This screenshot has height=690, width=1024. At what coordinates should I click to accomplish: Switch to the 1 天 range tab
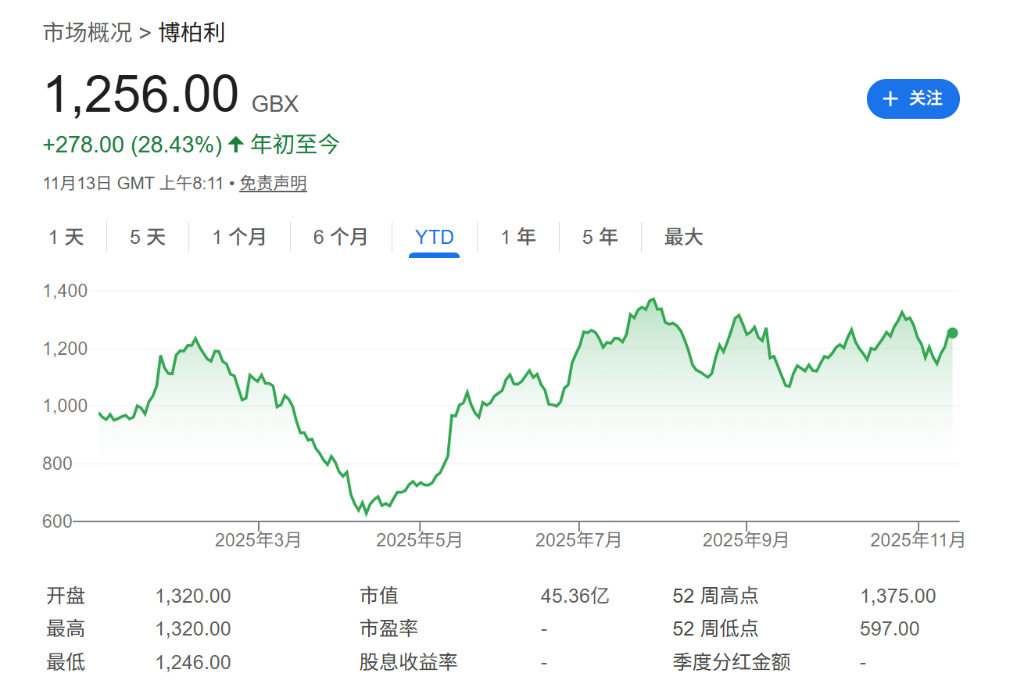pyautogui.click(x=67, y=237)
